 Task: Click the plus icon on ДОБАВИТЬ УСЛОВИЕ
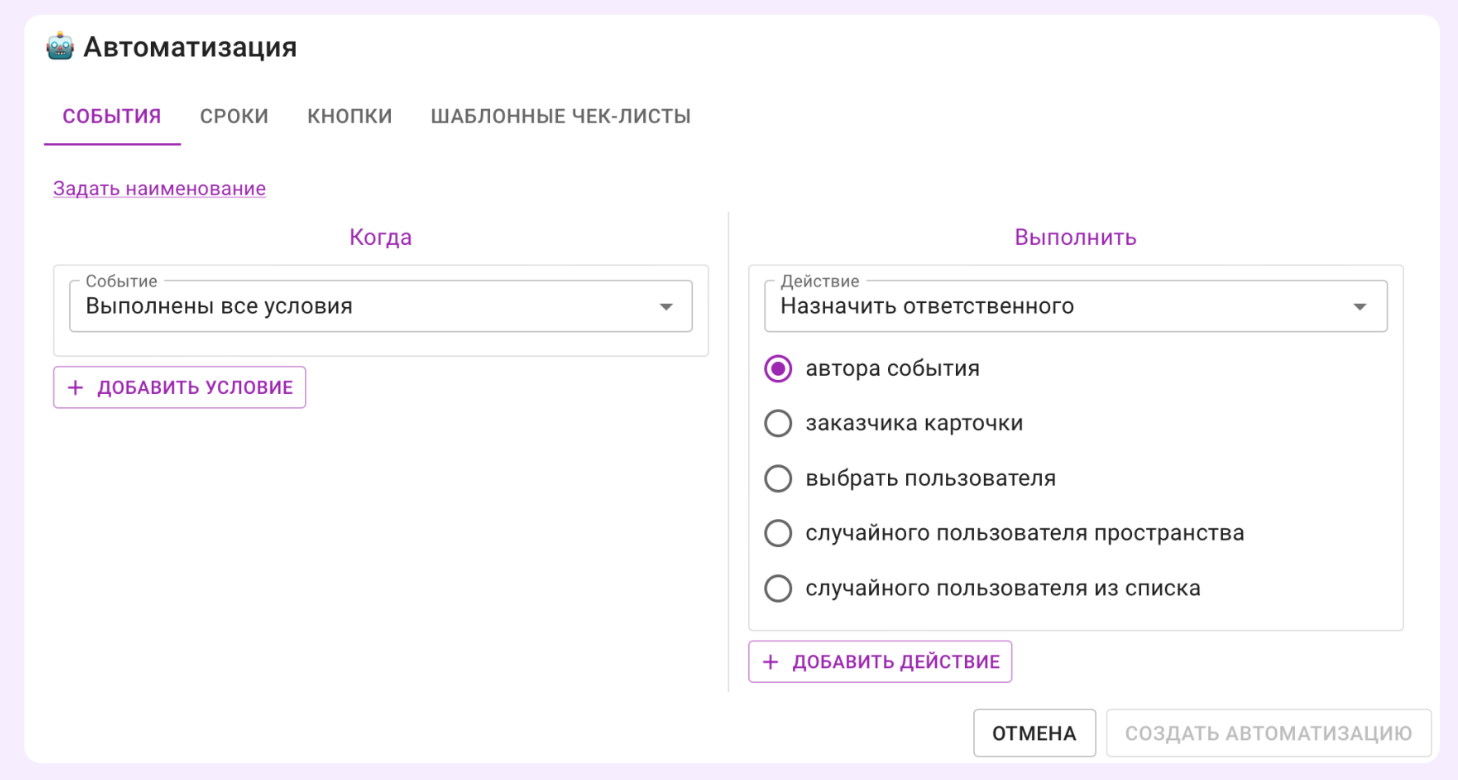[x=75, y=387]
